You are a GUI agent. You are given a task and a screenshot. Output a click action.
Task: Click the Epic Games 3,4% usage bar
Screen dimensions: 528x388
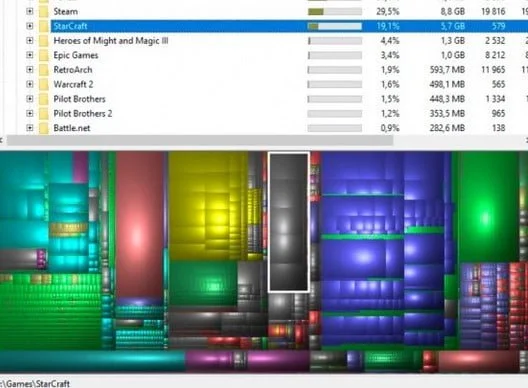point(335,55)
